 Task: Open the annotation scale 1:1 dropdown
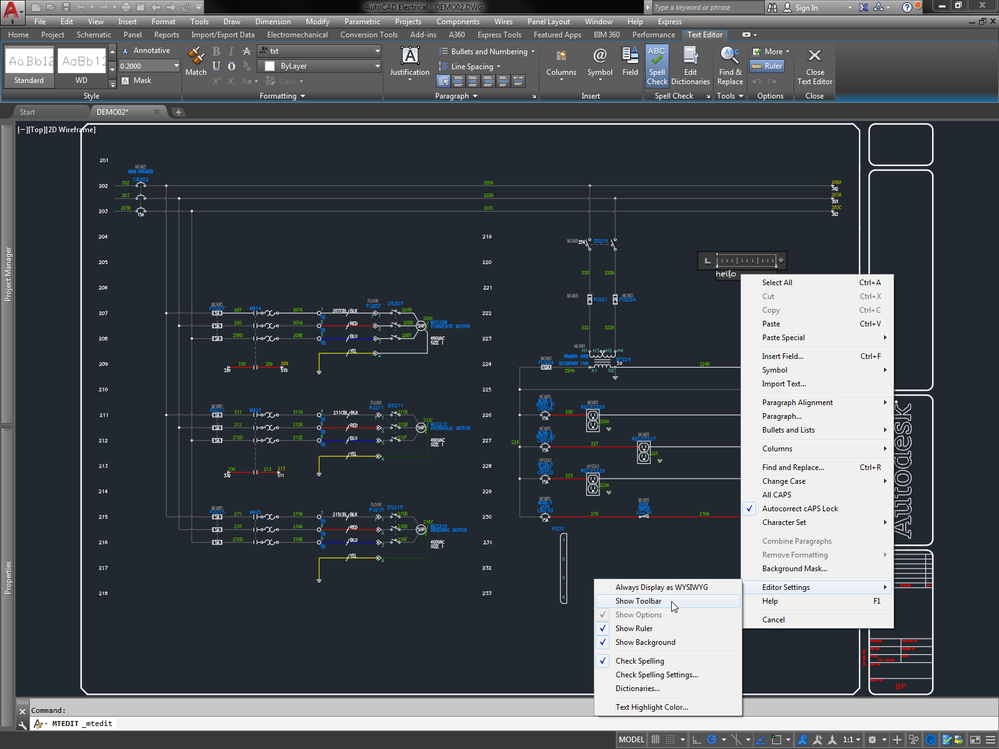[852, 739]
